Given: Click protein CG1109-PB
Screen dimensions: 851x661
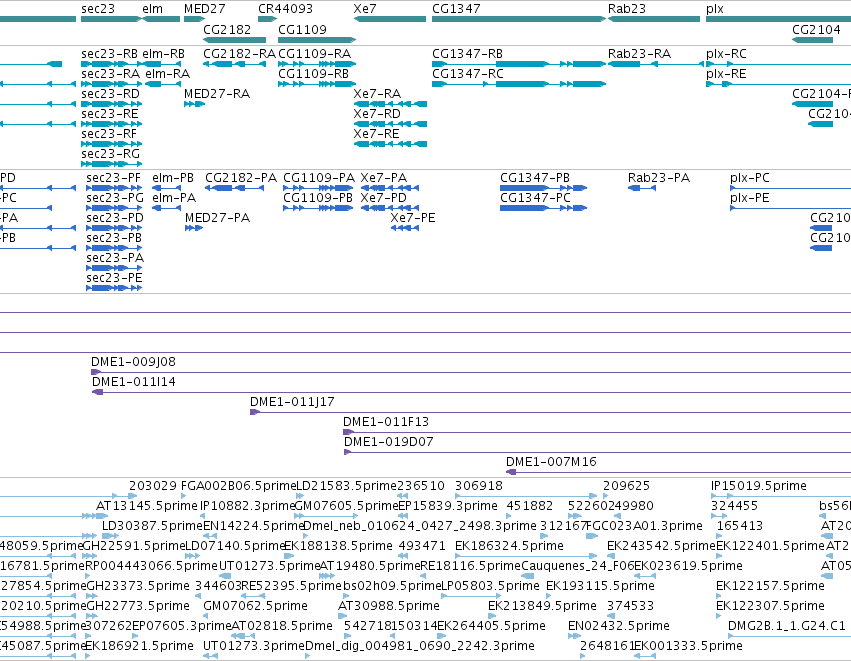Looking at the screenshot, I should (318, 208).
